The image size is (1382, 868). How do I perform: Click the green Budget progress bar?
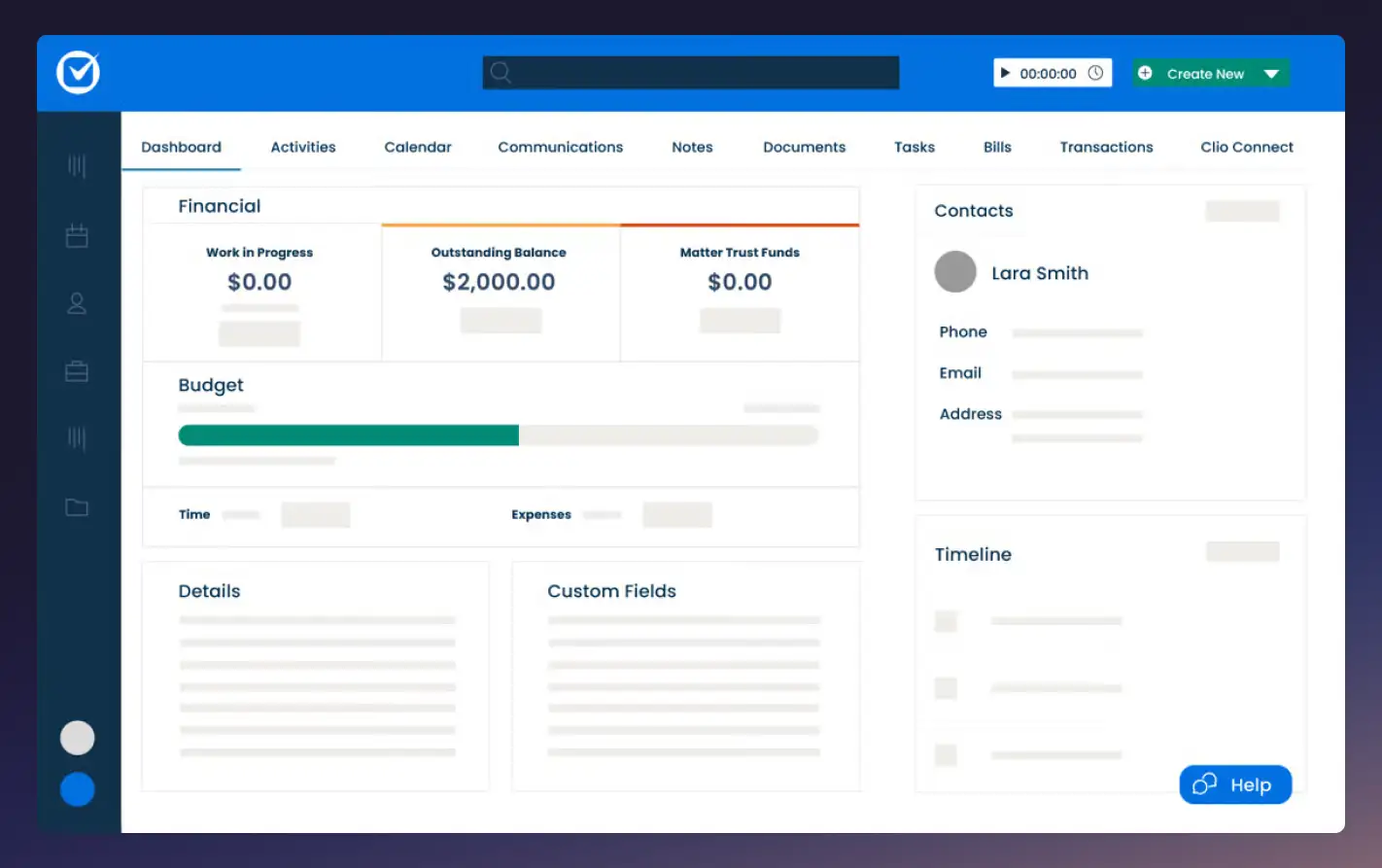coord(348,434)
